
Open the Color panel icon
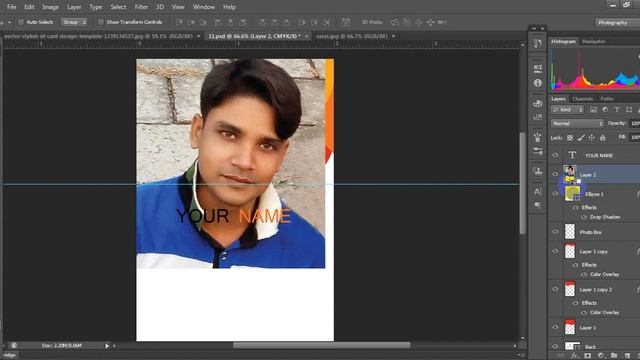point(538,103)
